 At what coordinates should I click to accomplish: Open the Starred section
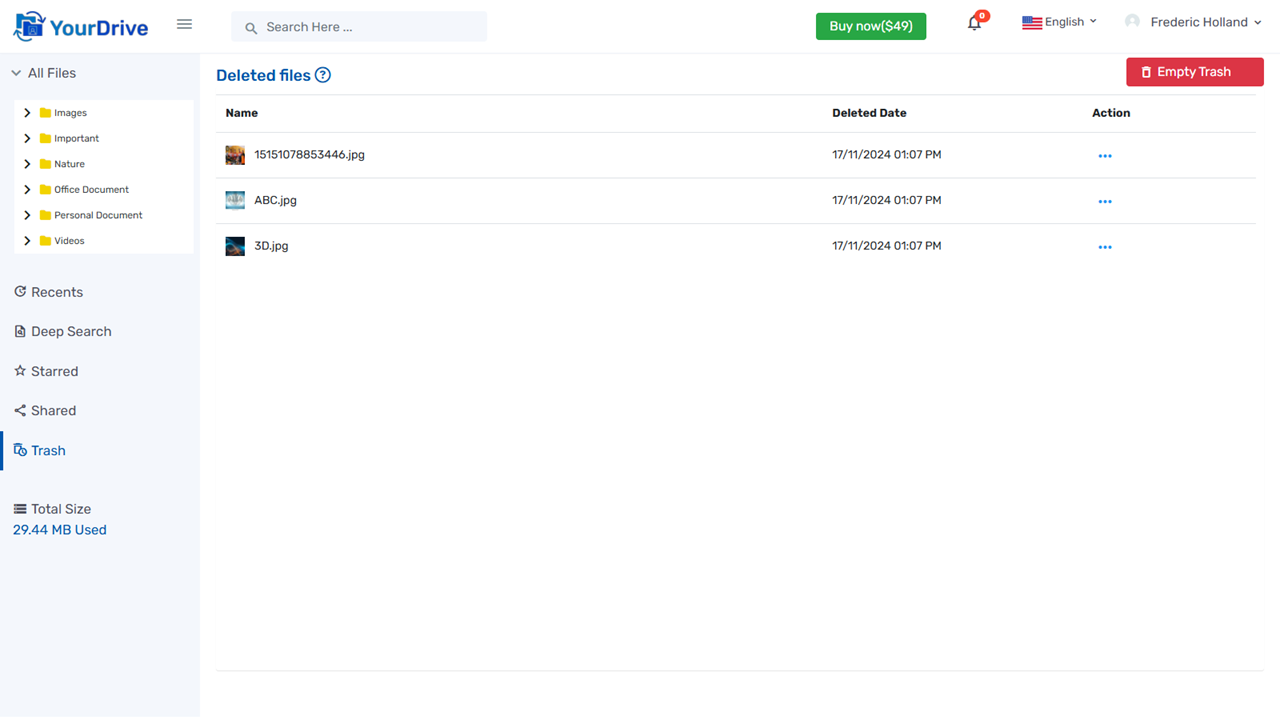point(17,371)
